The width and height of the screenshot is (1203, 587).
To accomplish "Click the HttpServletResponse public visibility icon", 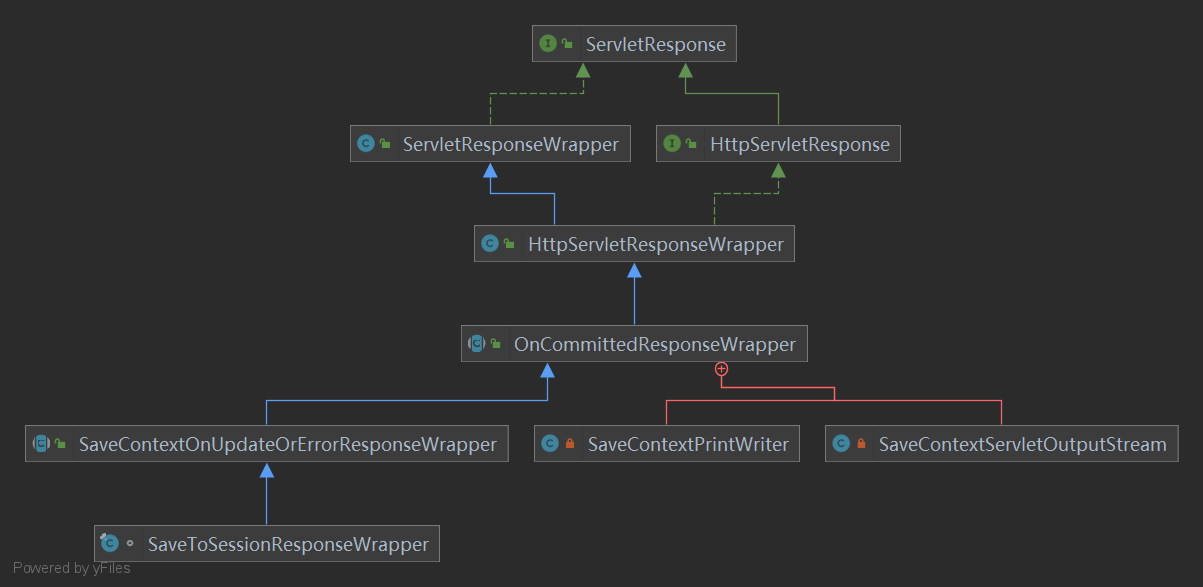I will tap(691, 144).
